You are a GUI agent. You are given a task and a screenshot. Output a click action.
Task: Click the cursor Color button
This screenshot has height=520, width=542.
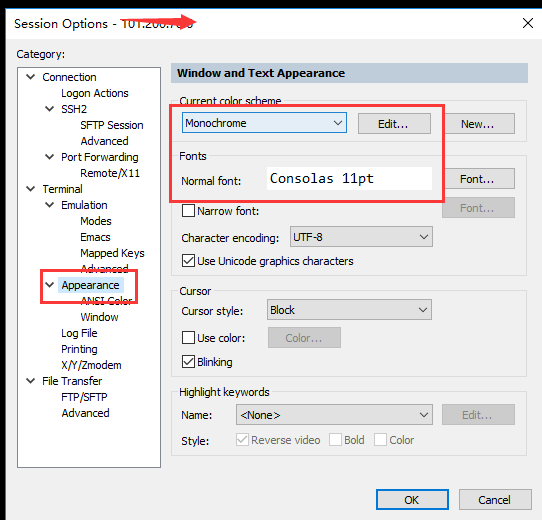pos(304,338)
